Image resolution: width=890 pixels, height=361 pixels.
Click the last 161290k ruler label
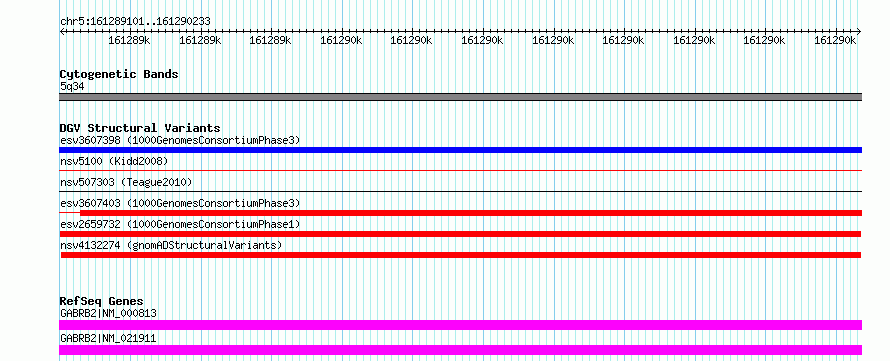click(835, 40)
